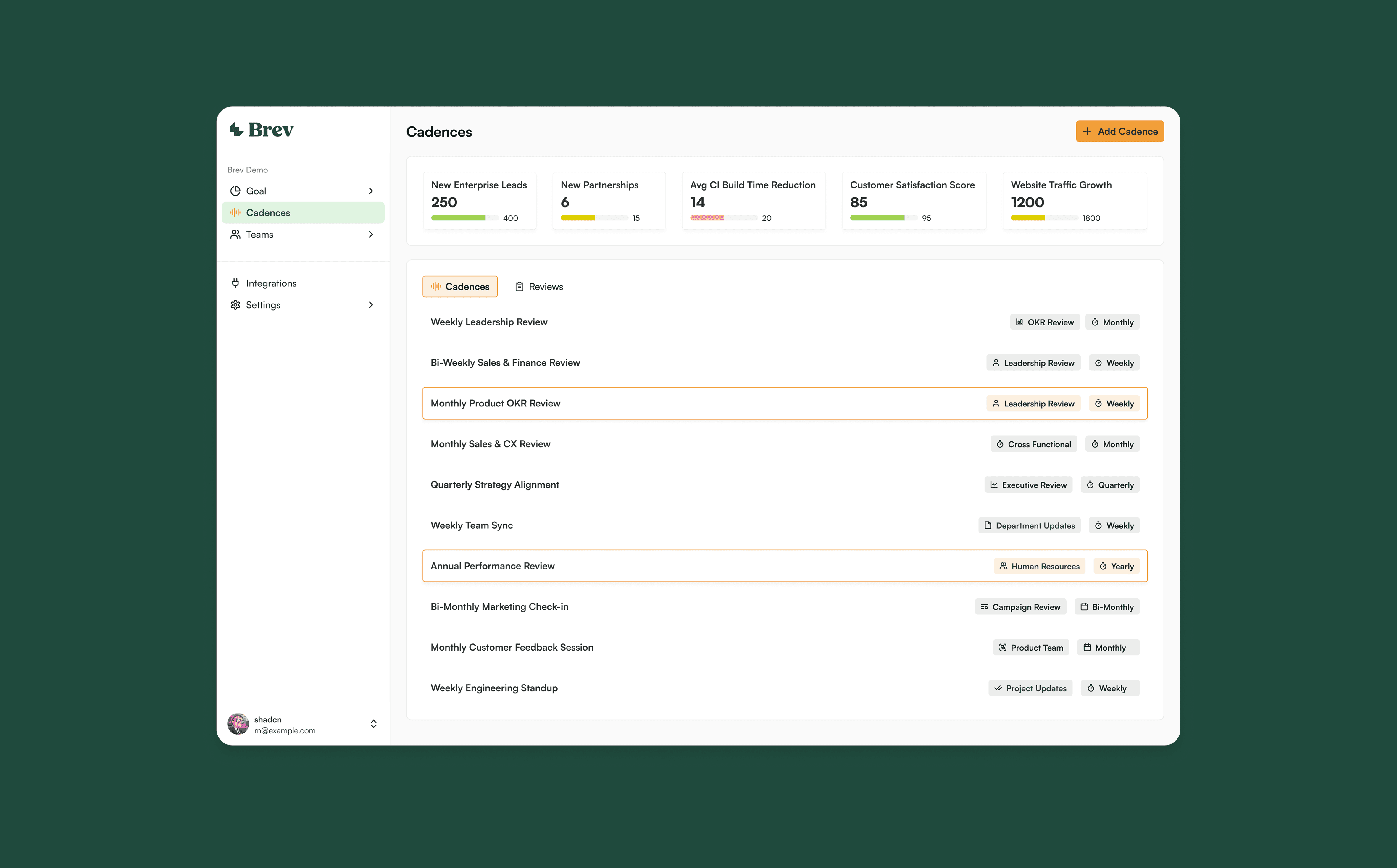
Task: Select the Quarterly Strategy Alignment row
Action: (x=495, y=485)
